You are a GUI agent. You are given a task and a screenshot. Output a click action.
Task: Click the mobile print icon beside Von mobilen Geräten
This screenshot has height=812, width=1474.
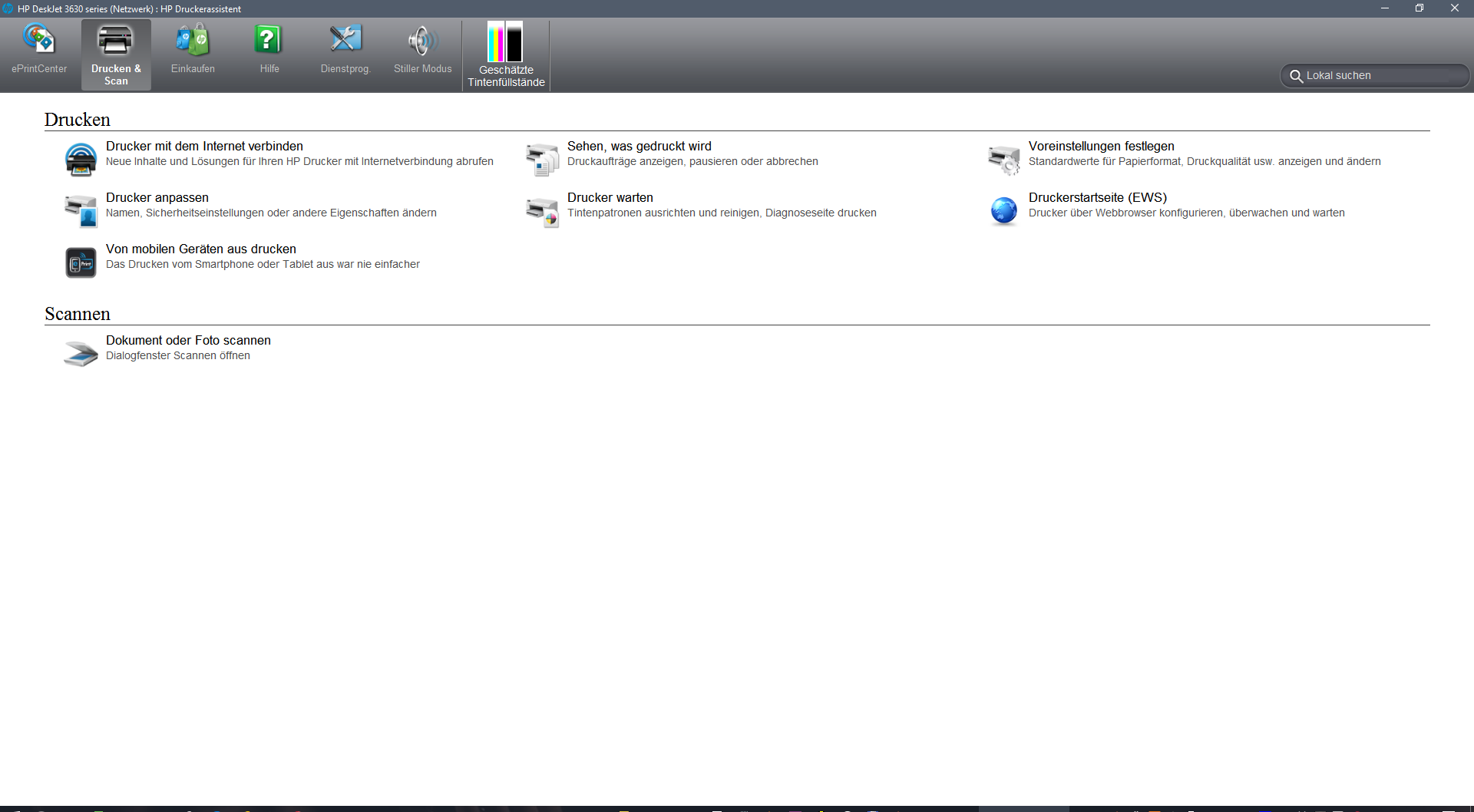tap(81, 262)
